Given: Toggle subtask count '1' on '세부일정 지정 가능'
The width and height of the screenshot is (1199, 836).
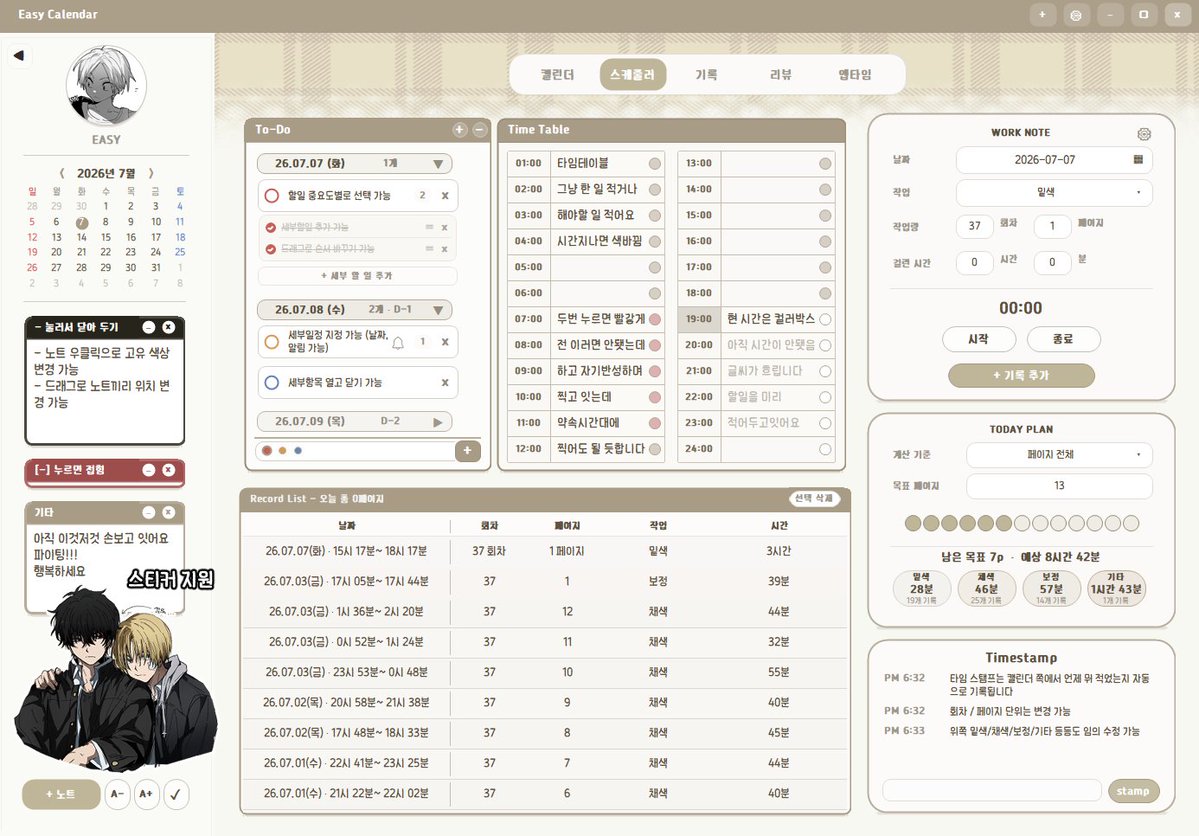Looking at the screenshot, I should pos(422,342).
